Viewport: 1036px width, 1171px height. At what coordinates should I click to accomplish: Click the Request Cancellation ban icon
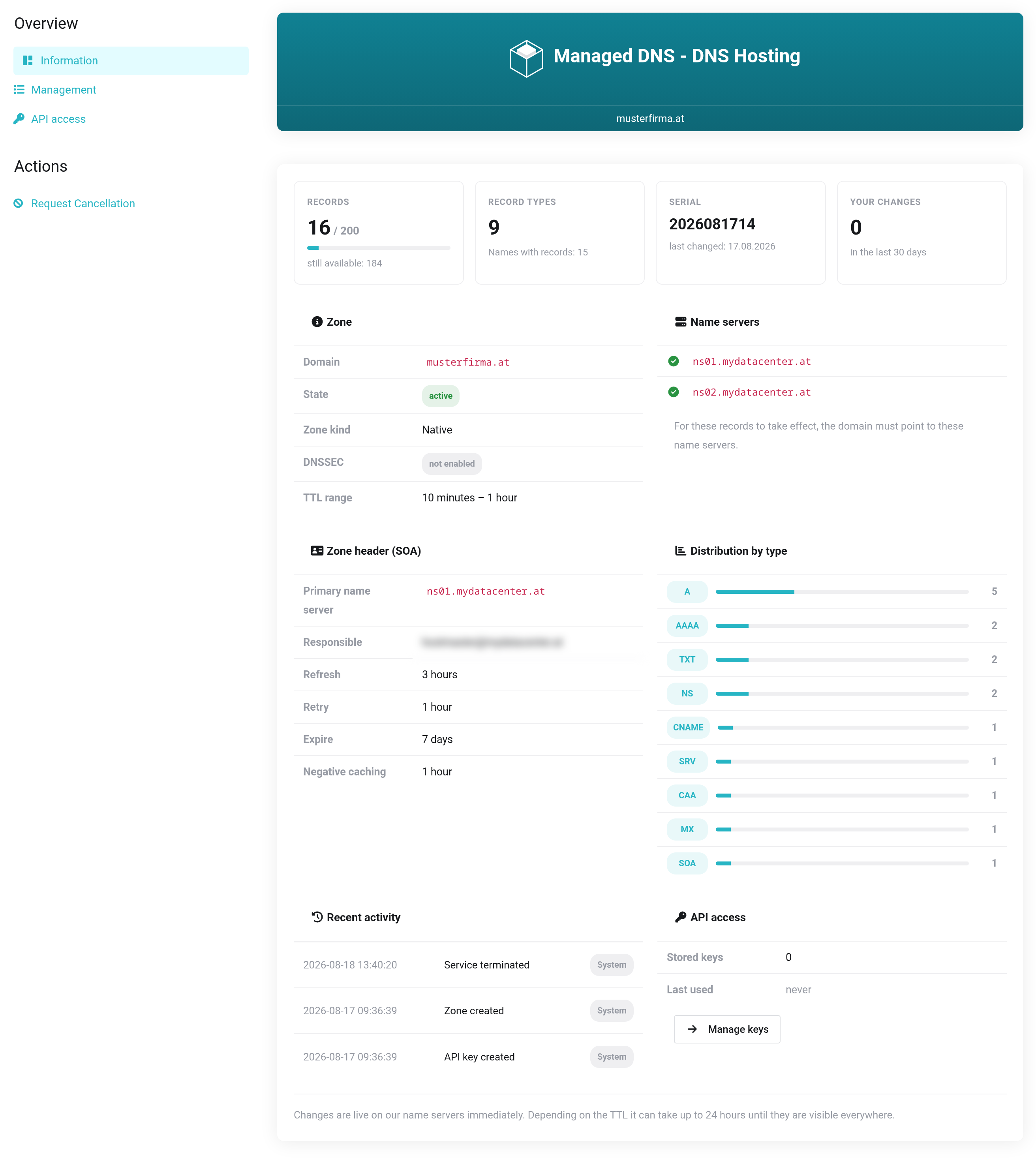[18, 203]
